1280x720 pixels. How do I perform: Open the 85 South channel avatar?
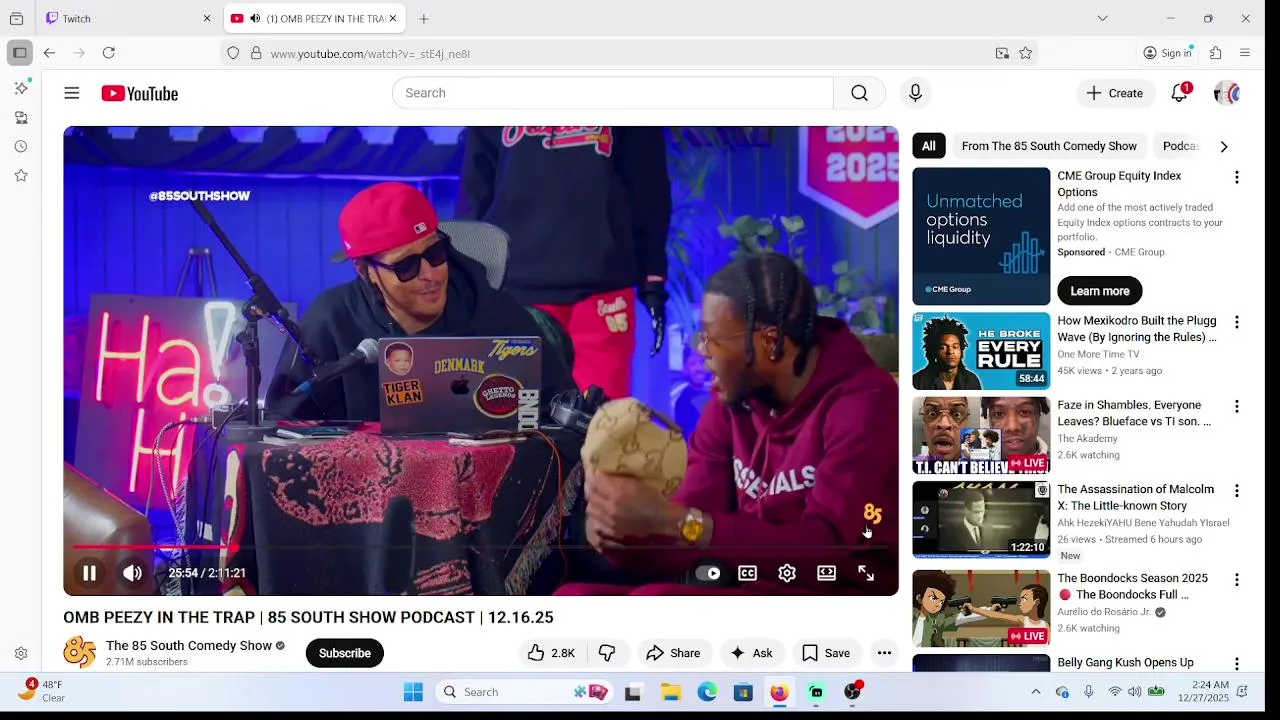pos(80,653)
